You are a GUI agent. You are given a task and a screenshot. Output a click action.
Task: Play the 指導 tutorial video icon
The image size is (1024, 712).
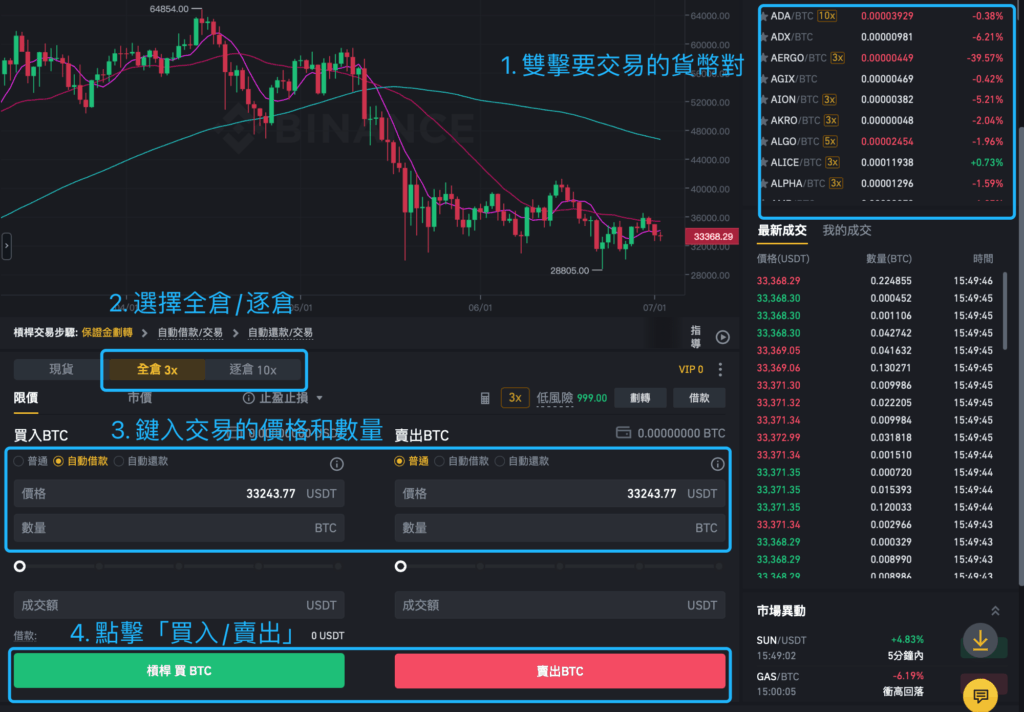722,337
